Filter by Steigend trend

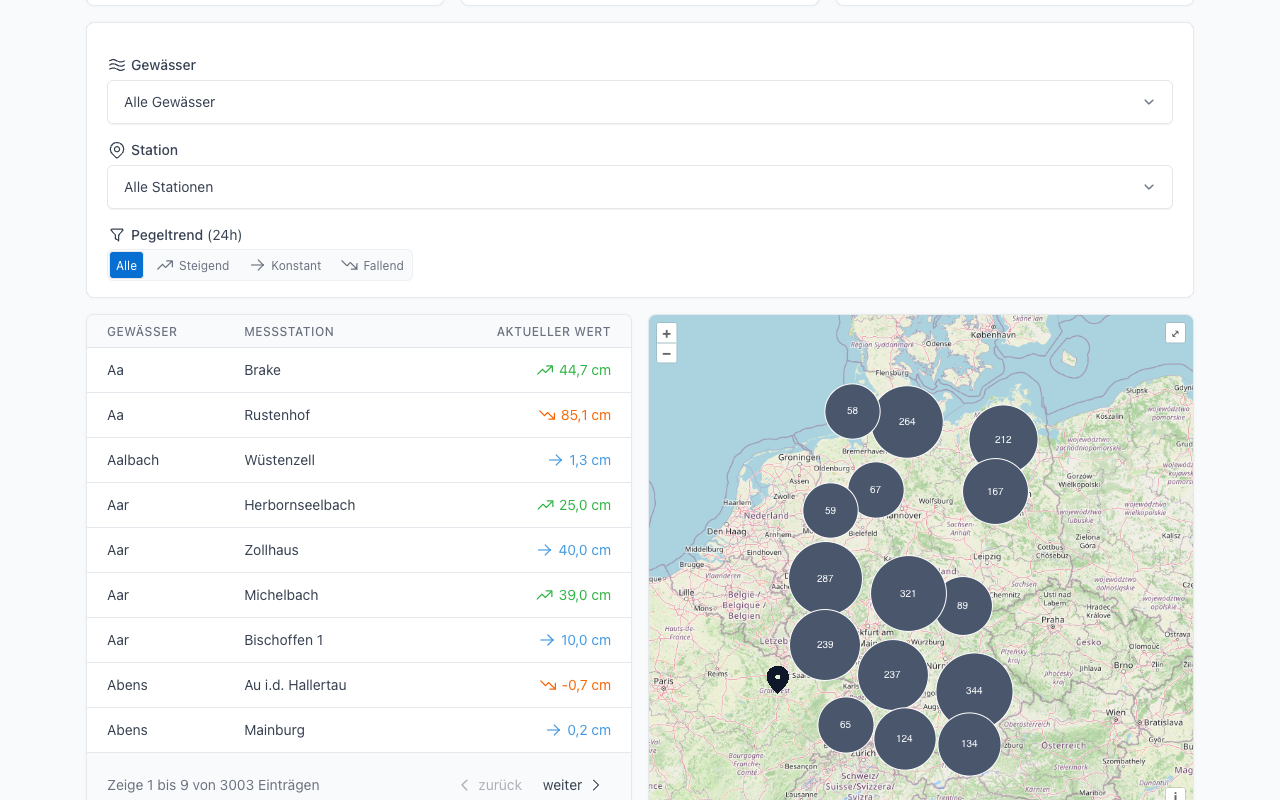[x=193, y=265]
